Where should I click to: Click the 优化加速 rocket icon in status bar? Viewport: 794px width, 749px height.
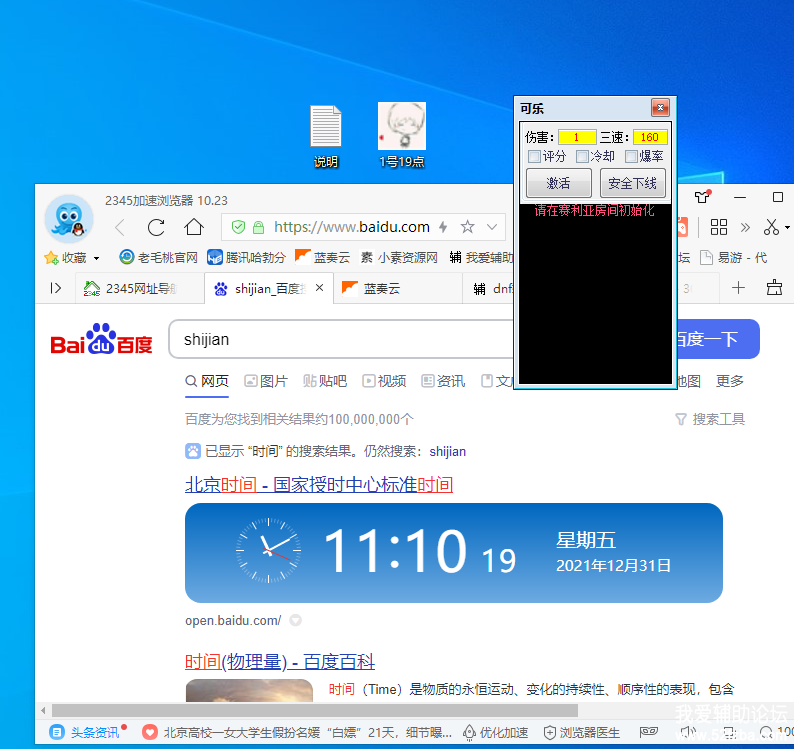pyautogui.click(x=470, y=732)
